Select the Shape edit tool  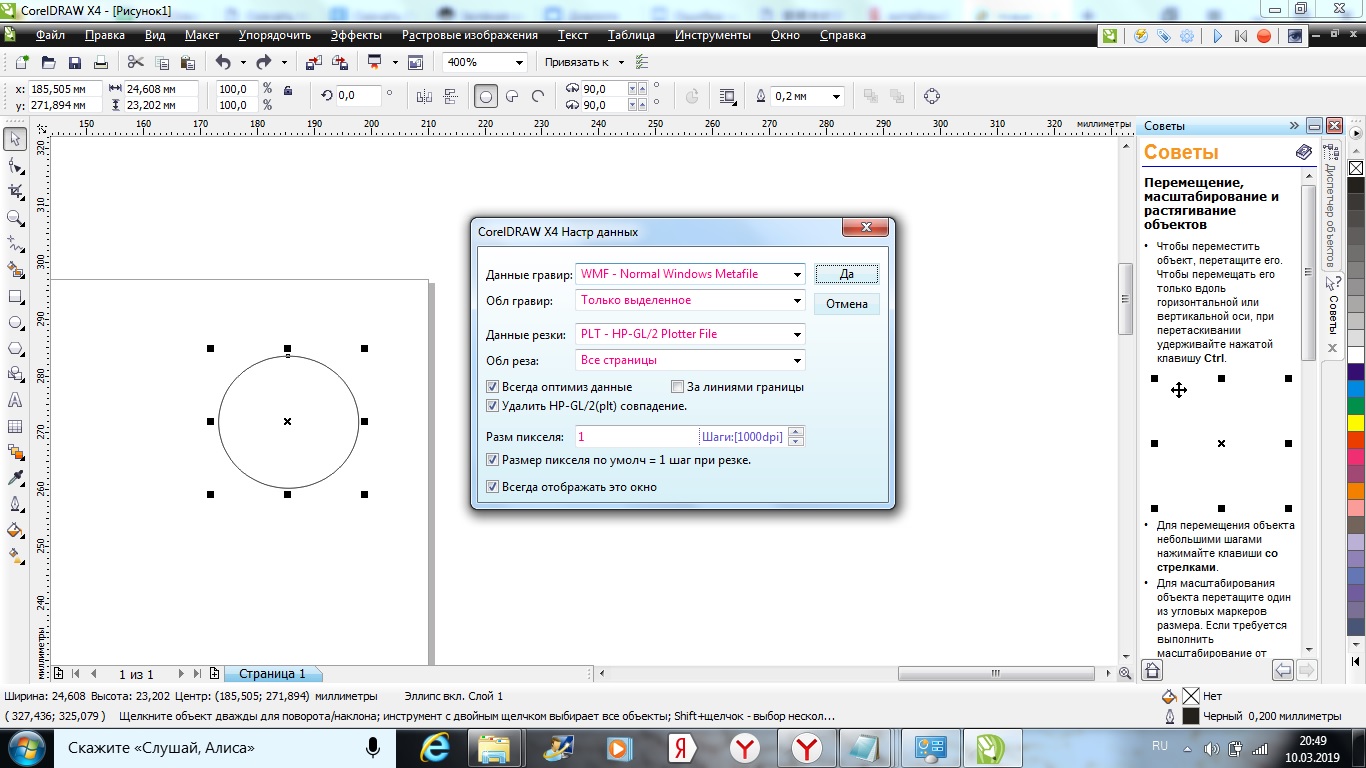click(15, 165)
